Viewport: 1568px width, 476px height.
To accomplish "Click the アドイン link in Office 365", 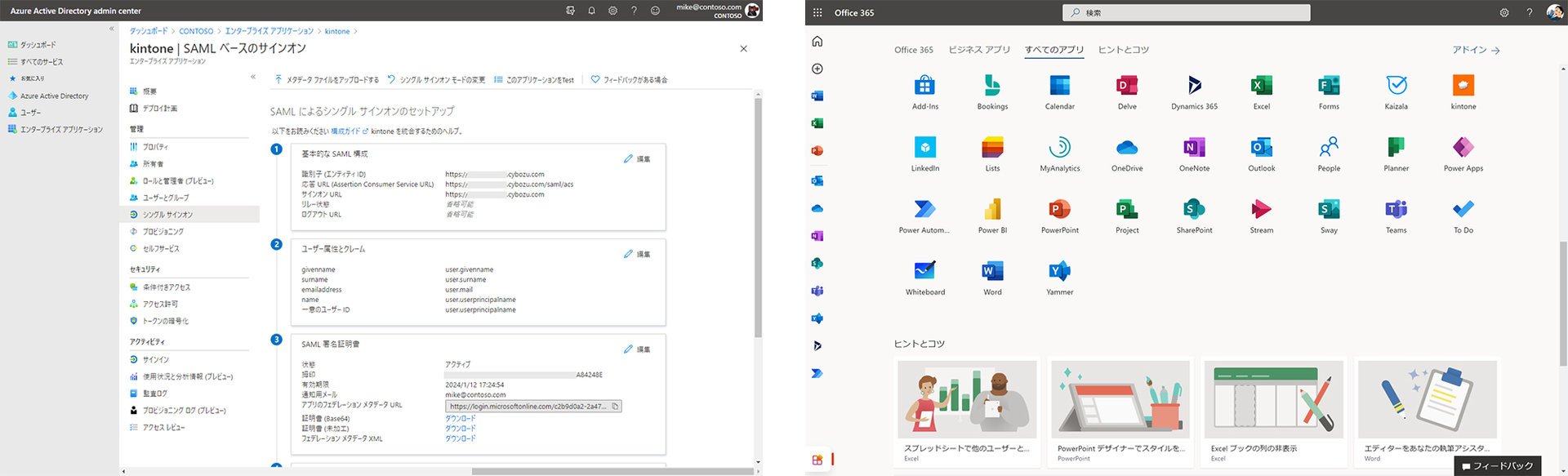I will (x=1476, y=50).
